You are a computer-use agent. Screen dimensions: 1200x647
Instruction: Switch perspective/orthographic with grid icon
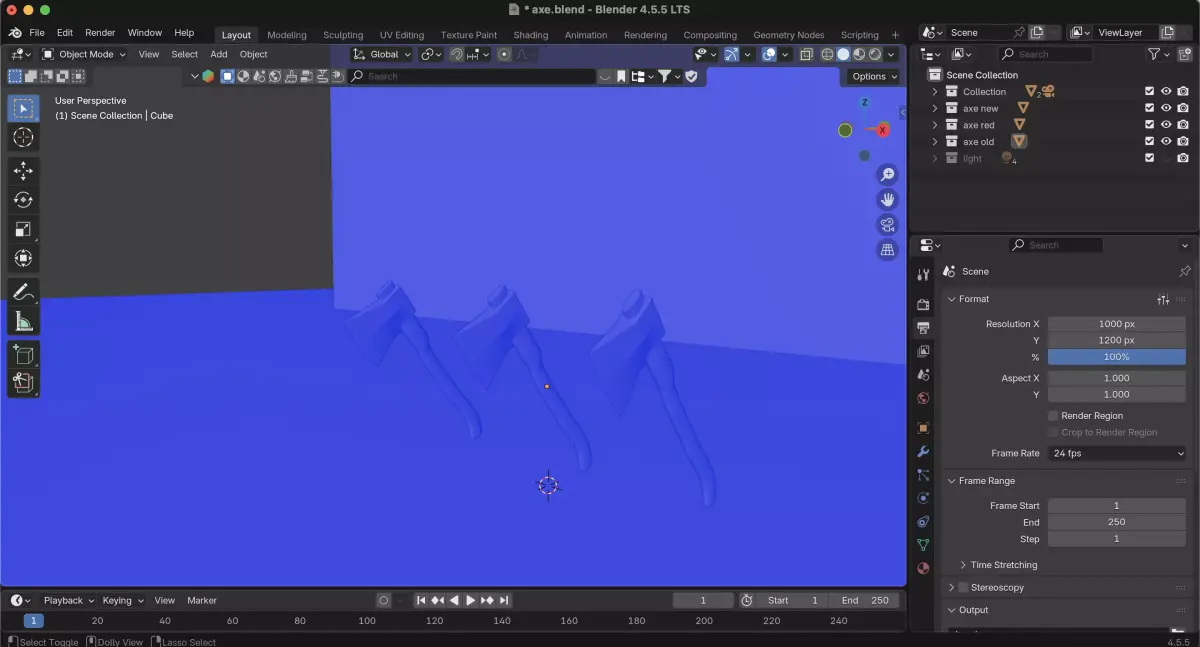(x=887, y=250)
